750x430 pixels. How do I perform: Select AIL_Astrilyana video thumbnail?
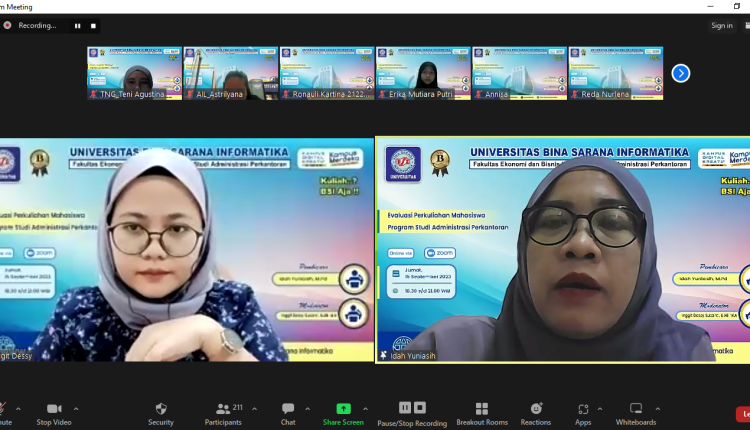pos(231,73)
